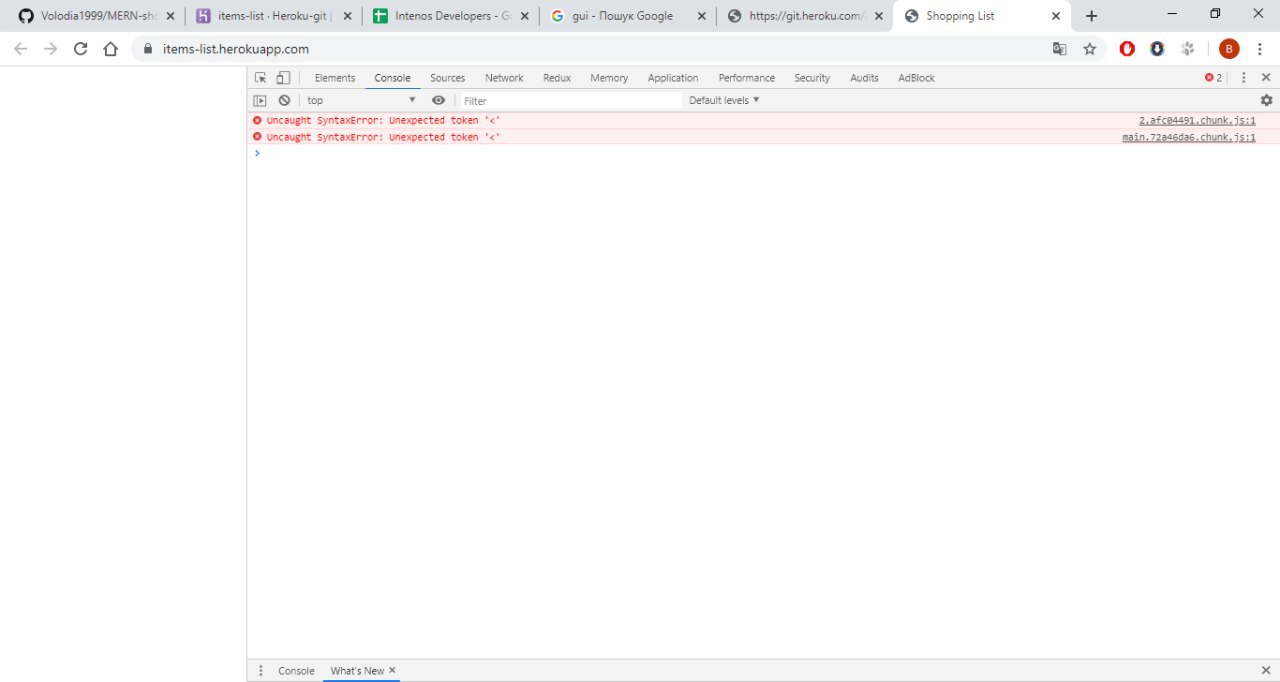Click the dark download extension icon

coord(1157,49)
